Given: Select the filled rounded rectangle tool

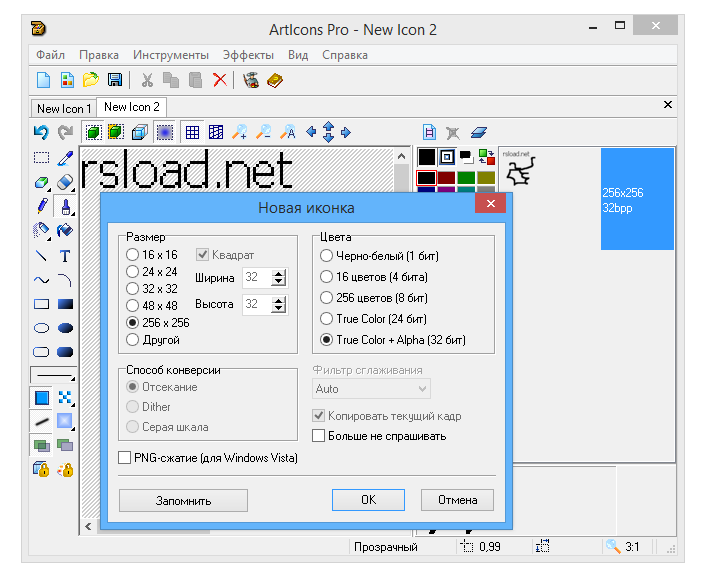Looking at the screenshot, I should pos(65,352).
